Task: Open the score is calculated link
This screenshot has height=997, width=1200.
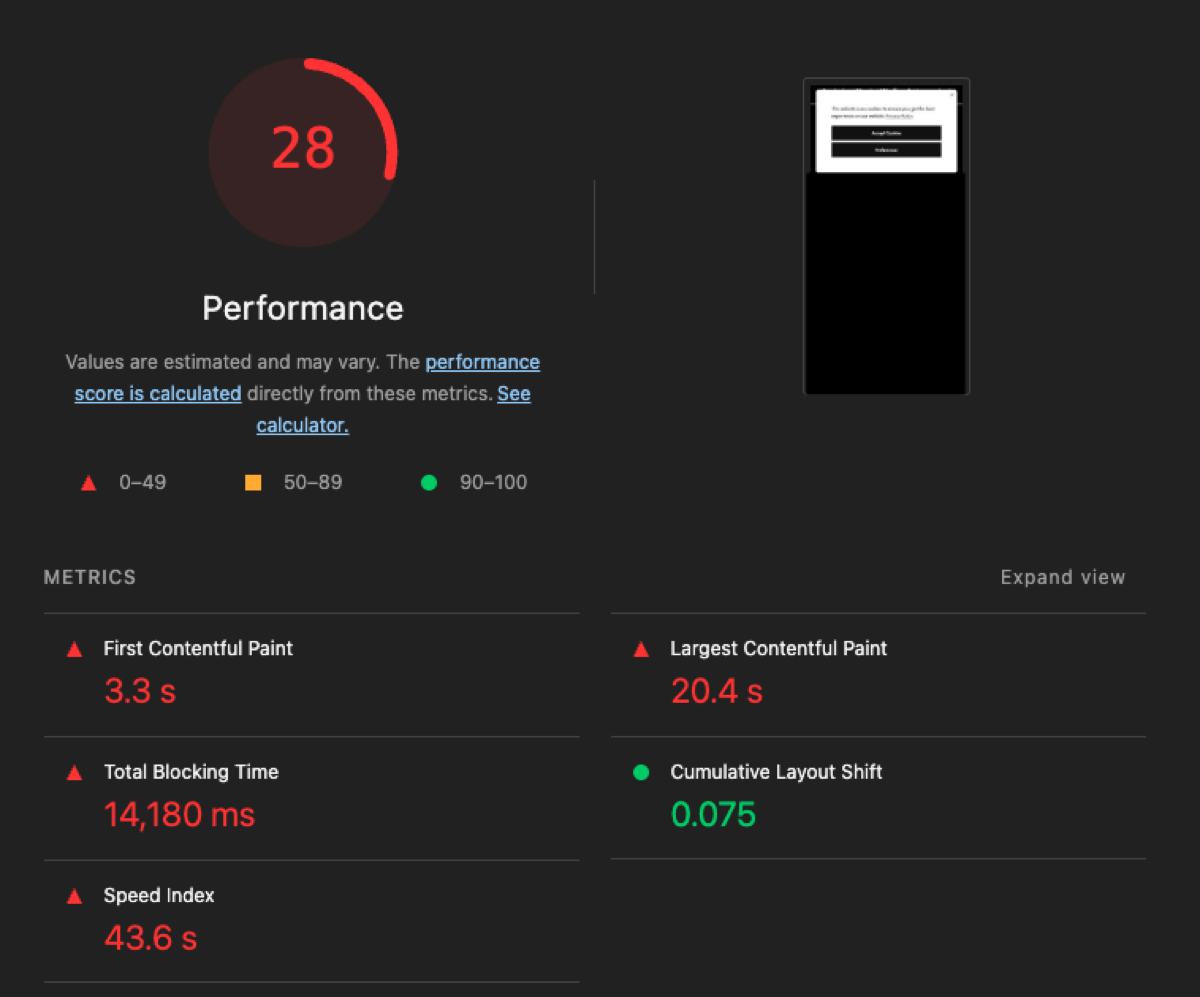Action: (157, 393)
